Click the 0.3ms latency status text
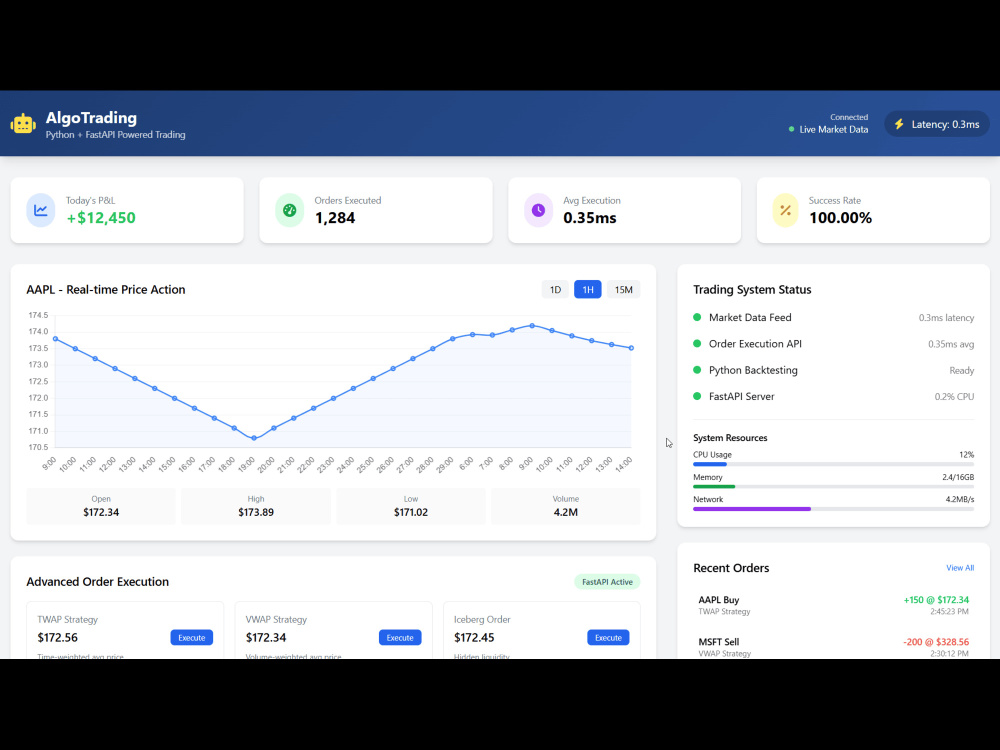 click(946, 318)
